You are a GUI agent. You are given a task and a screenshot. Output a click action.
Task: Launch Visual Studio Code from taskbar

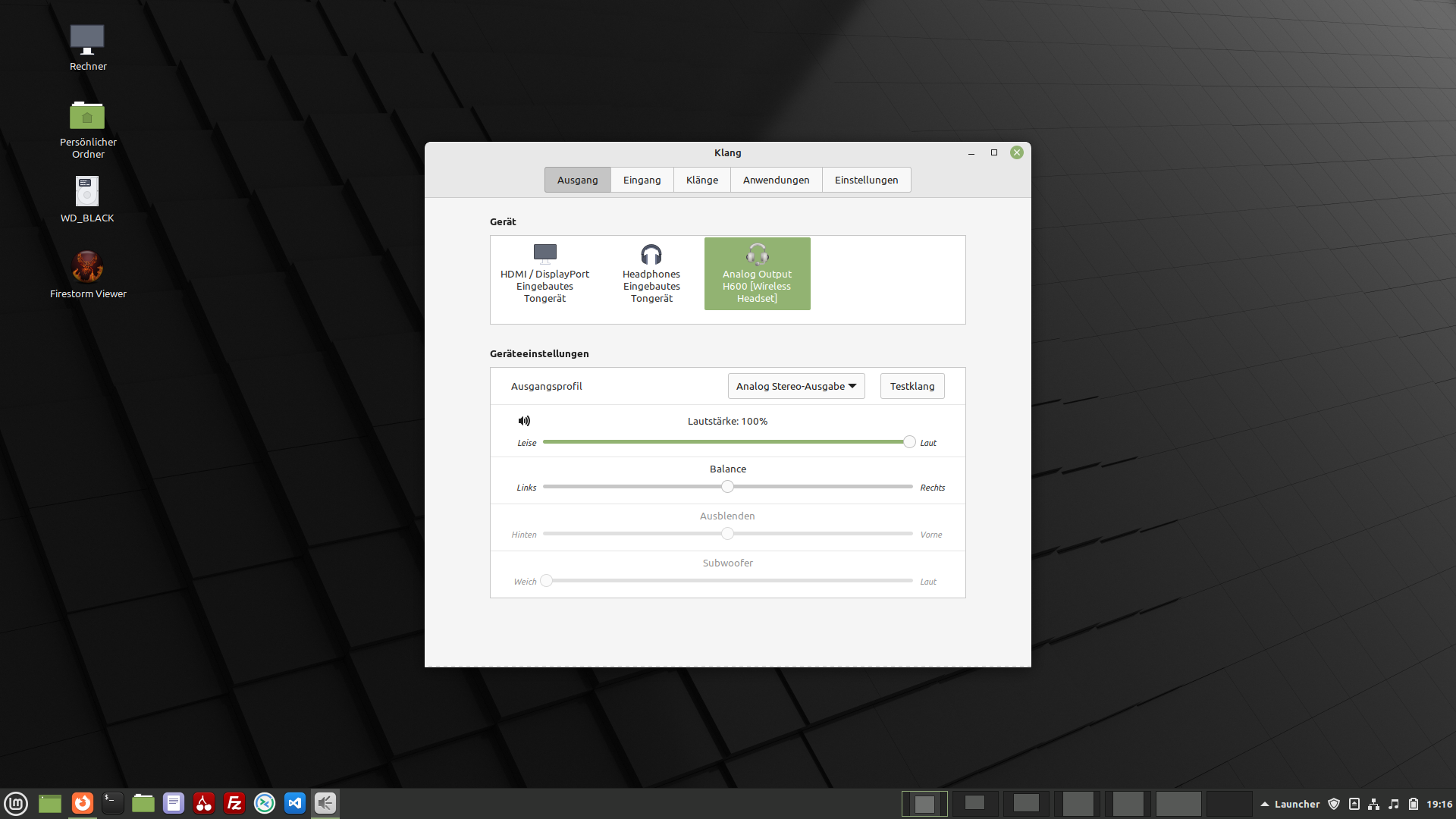pos(295,803)
